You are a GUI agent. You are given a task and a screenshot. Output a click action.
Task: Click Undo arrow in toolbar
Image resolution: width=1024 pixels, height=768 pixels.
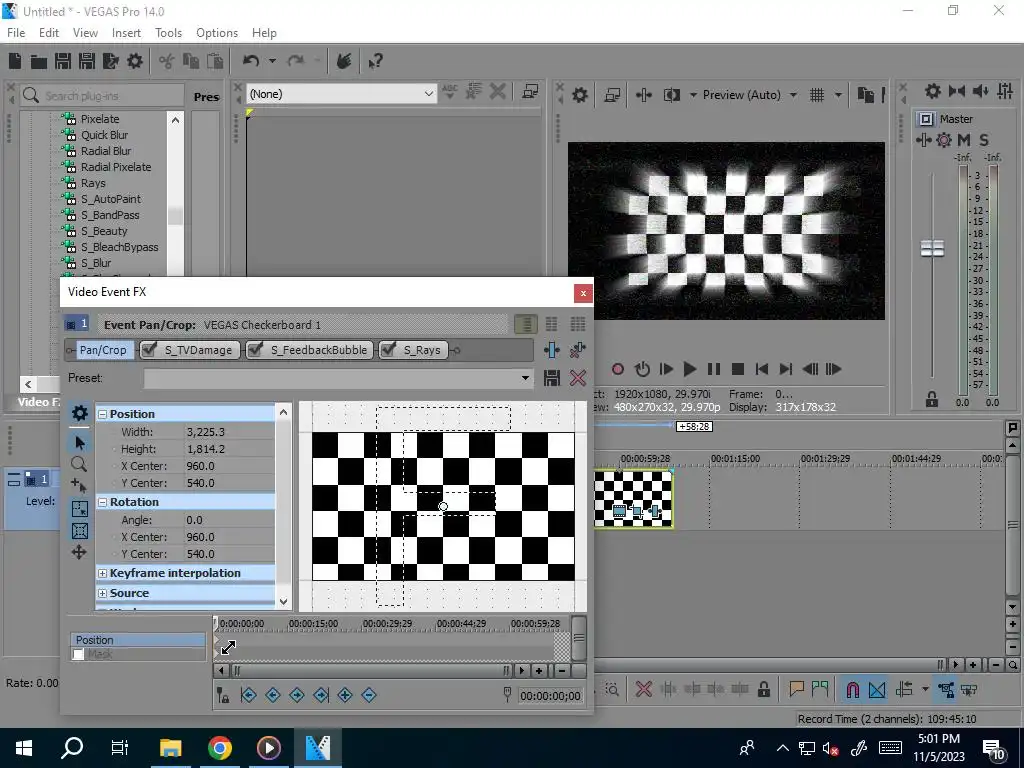point(251,61)
